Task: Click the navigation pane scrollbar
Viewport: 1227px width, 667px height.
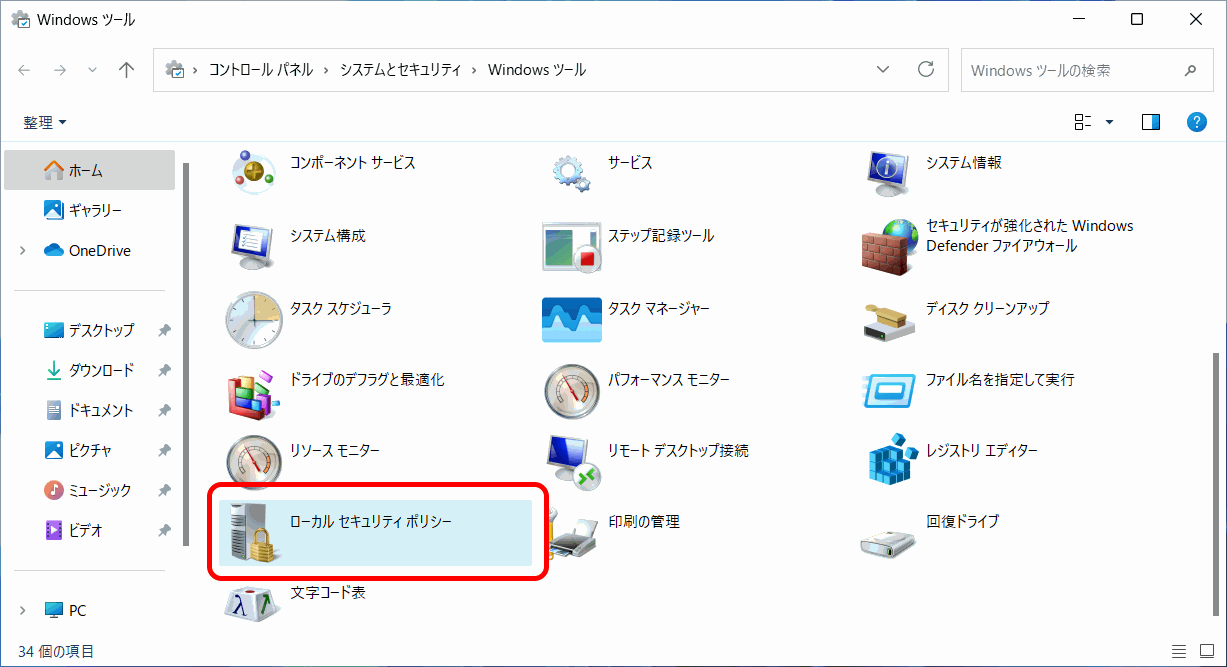Action: [x=185, y=354]
